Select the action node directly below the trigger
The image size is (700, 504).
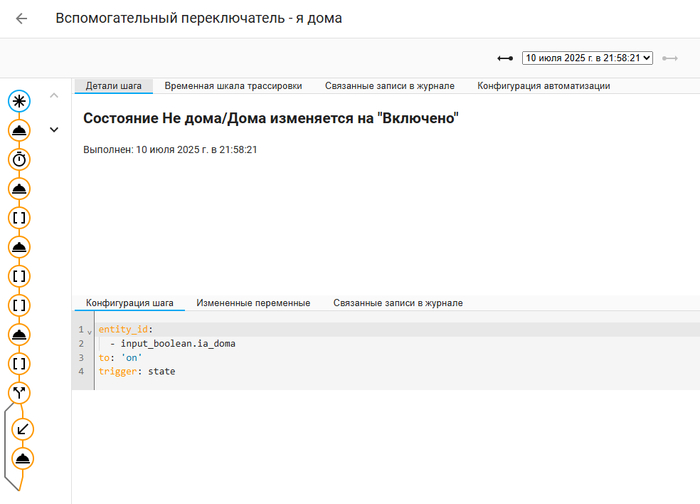click(x=20, y=130)
